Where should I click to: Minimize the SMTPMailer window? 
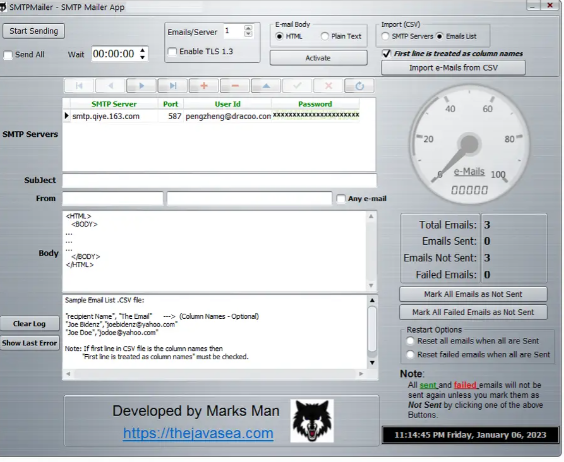(x=533, y=5)
